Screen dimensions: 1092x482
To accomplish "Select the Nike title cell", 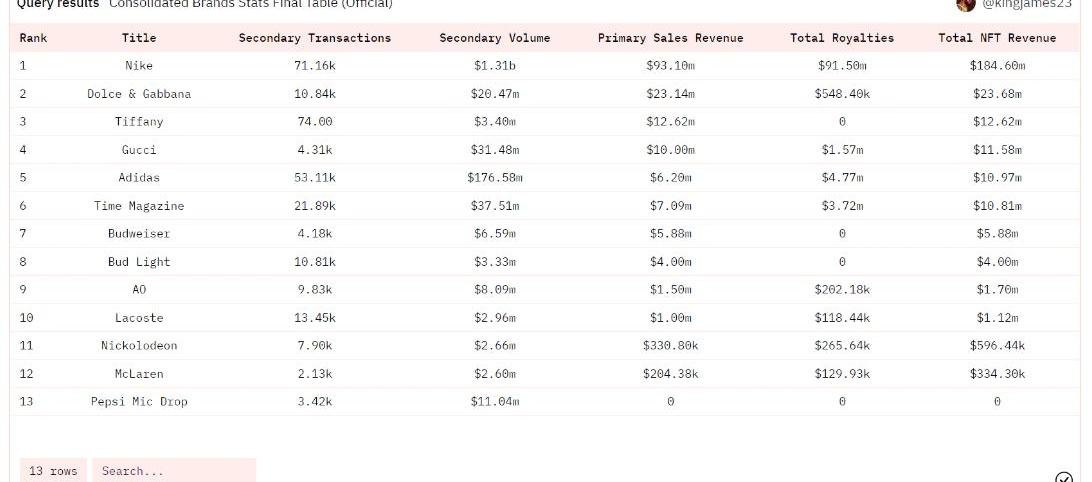I will tap(139, 65).
